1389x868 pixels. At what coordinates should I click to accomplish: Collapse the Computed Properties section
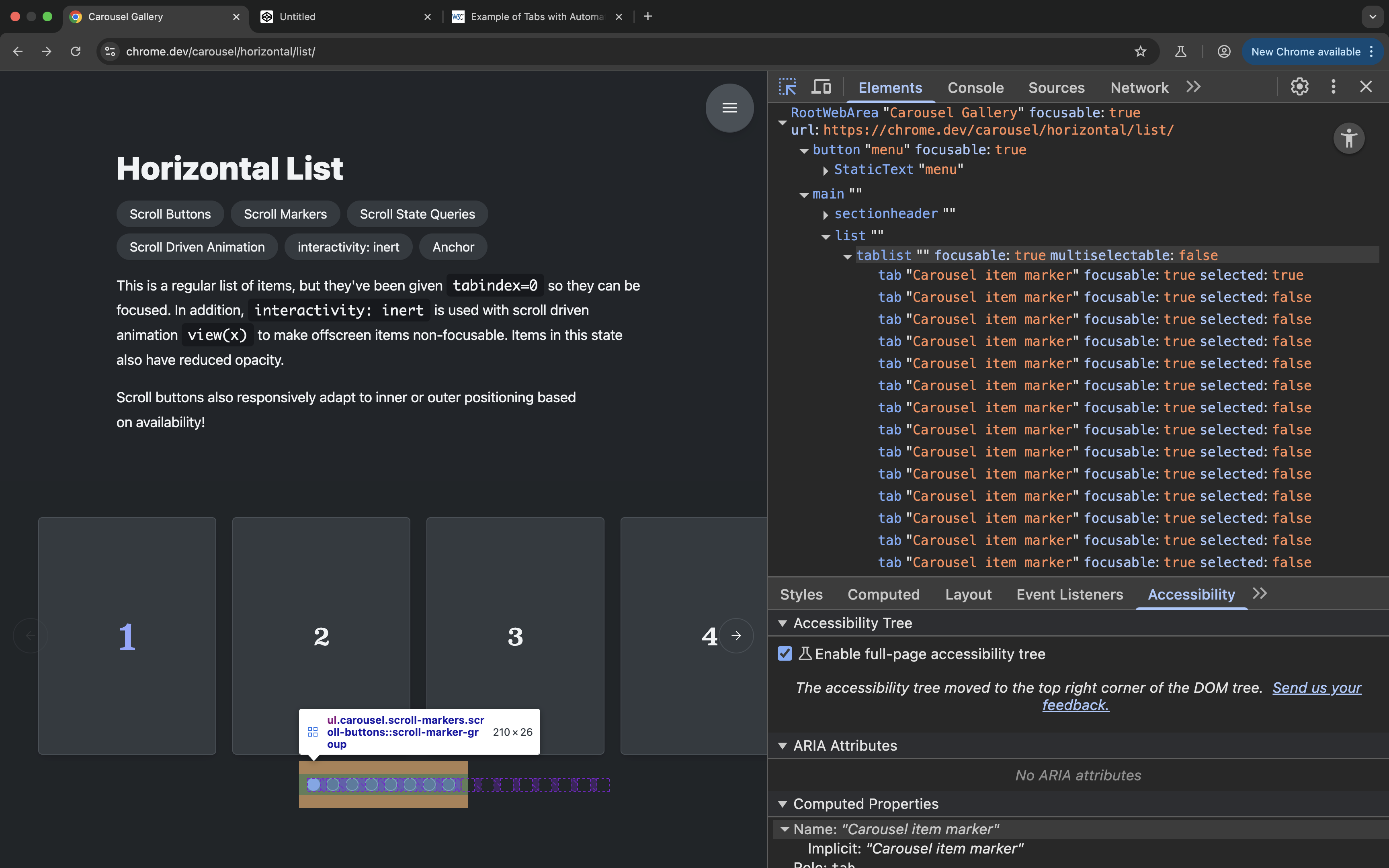click(782, 804)
